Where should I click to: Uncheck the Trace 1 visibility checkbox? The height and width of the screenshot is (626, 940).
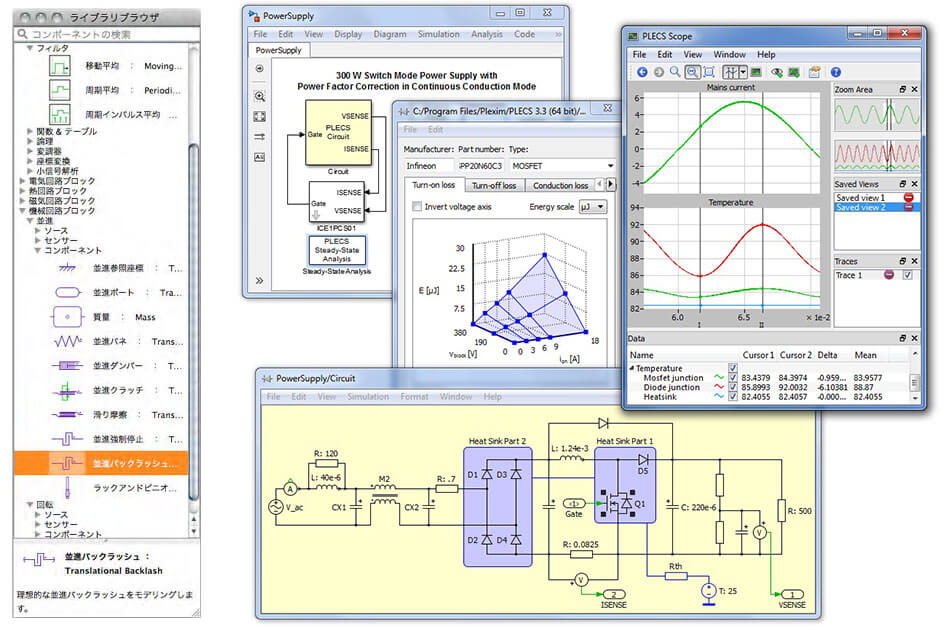pos(907,275)
